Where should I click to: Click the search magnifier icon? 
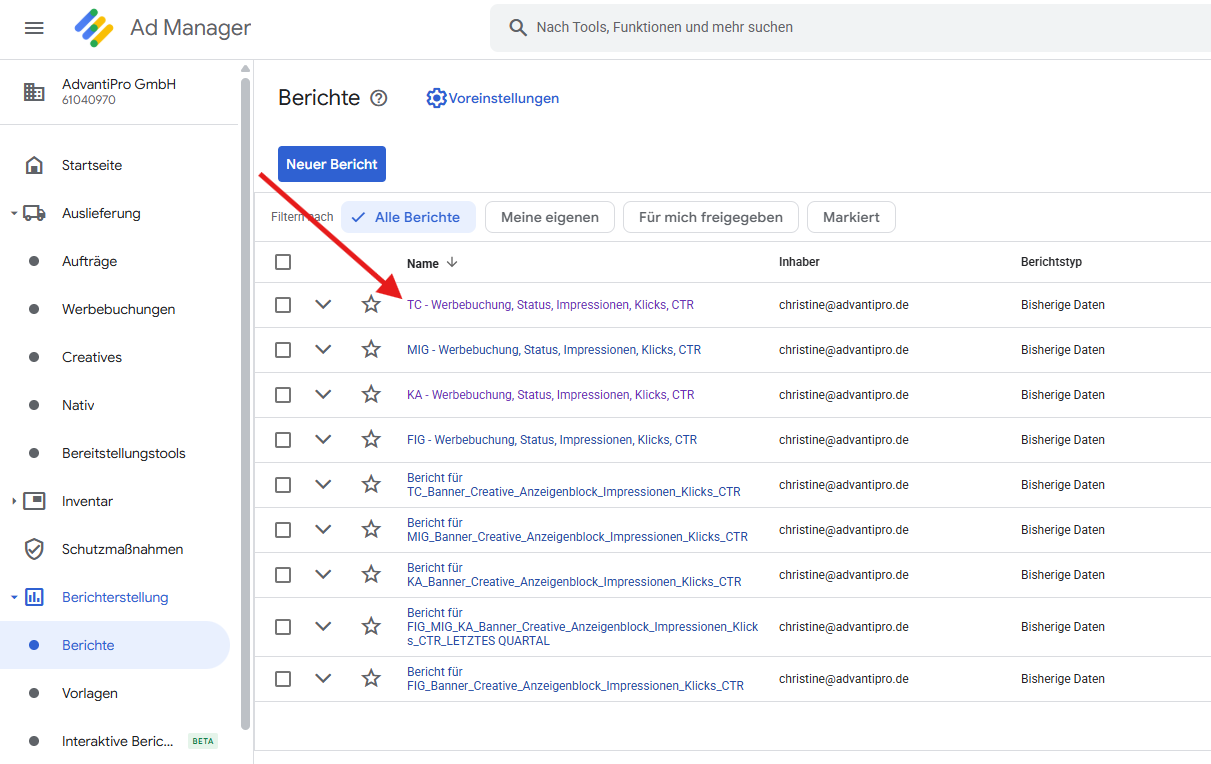[518, 28]
